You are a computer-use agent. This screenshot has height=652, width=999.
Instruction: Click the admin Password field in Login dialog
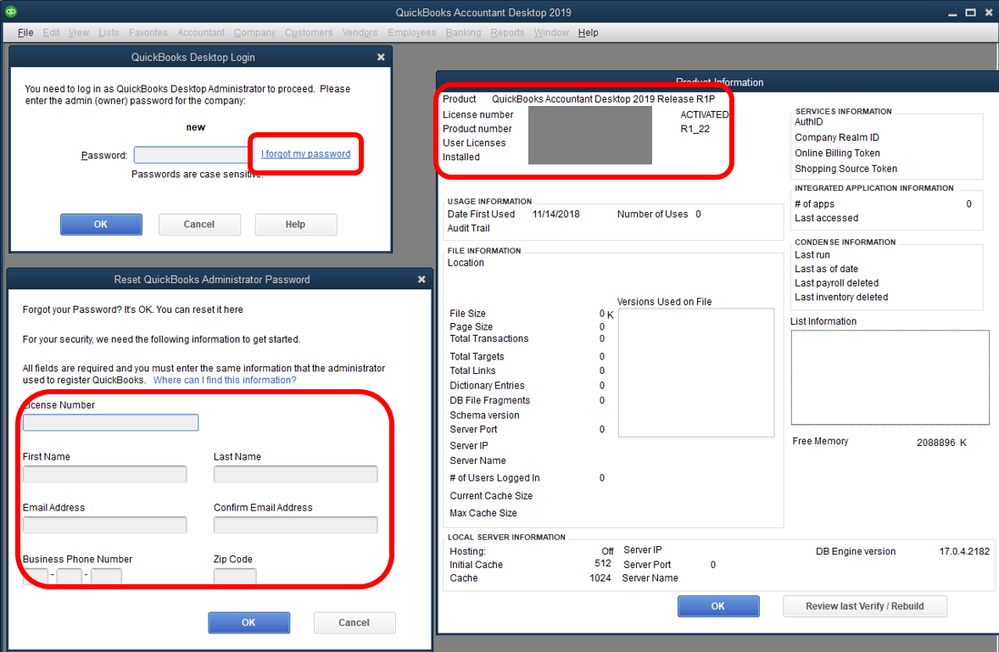coord(191,155)
